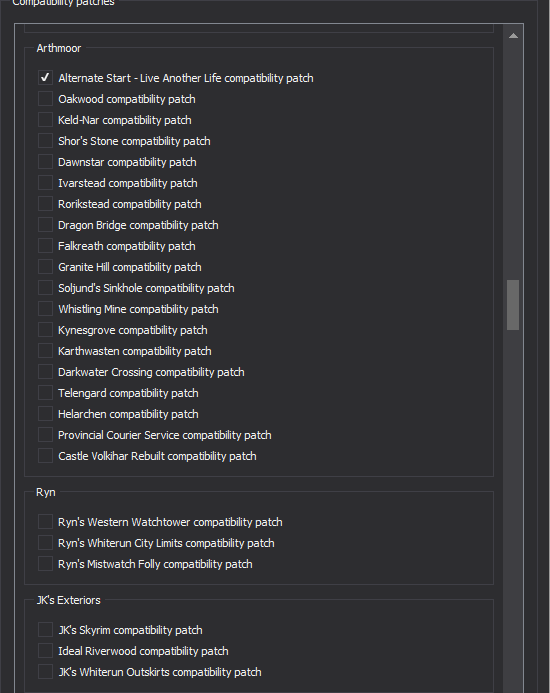Uncheck Alternate Start - Live Another Life patch
The width and height of the screenshot is (550, 693).
tap(45, 78)
